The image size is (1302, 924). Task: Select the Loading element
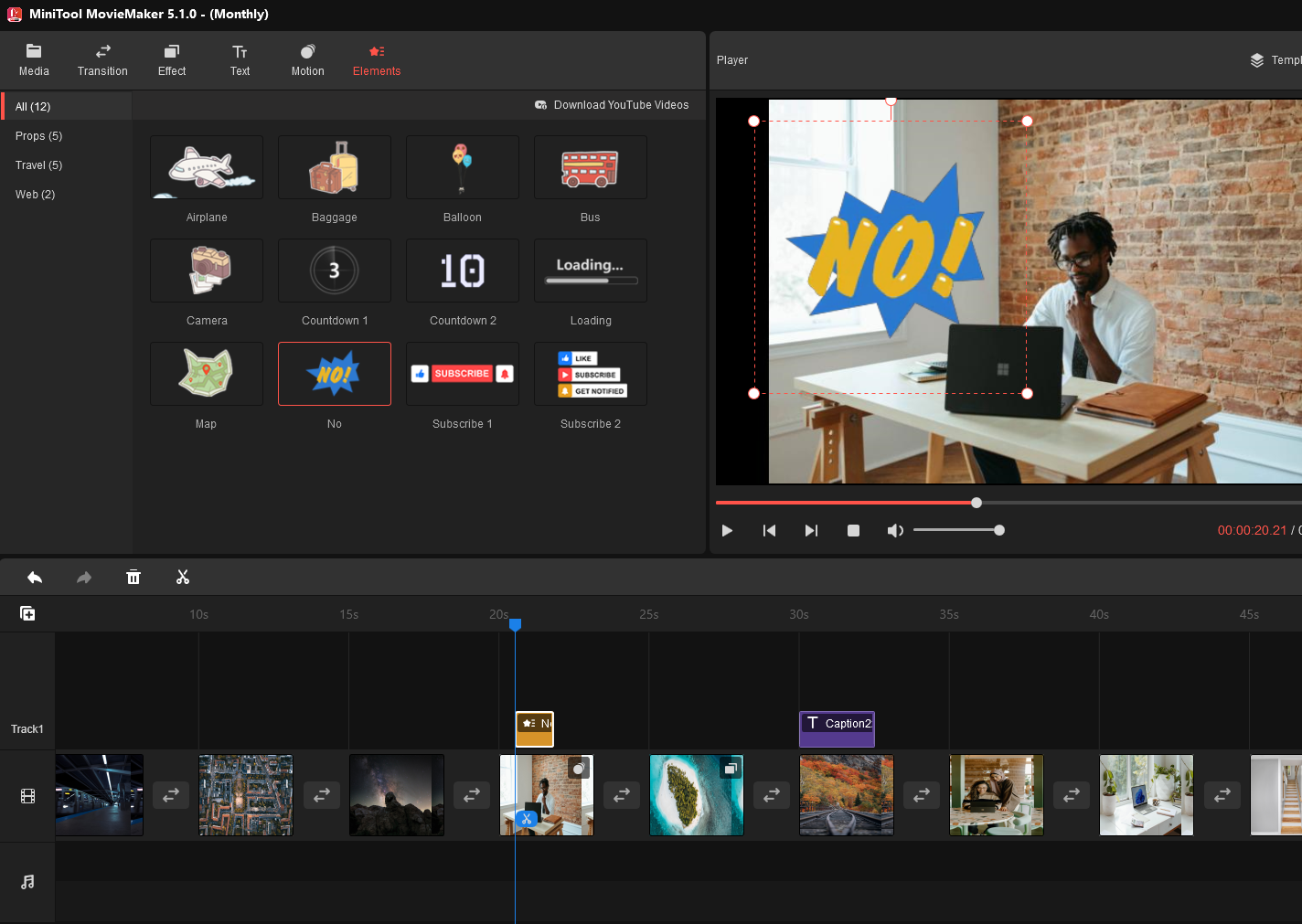(x=591, y=271)
